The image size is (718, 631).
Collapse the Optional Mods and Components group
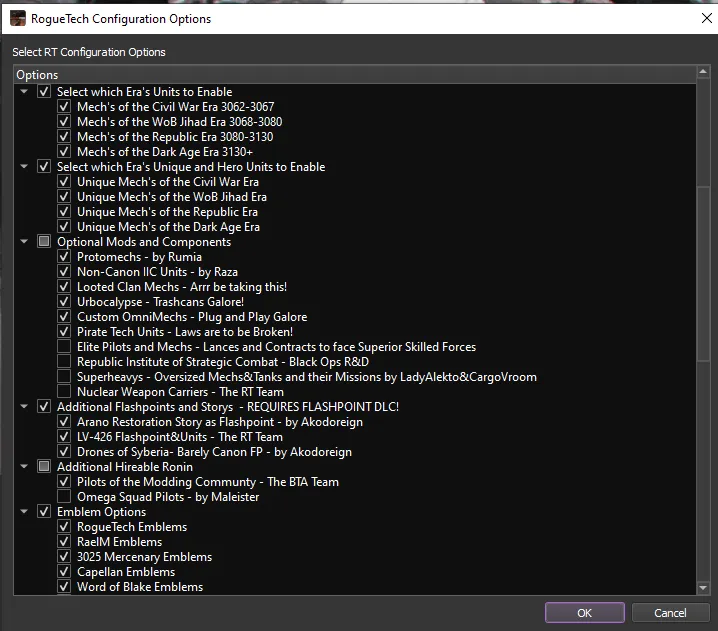tap(24, 241)
